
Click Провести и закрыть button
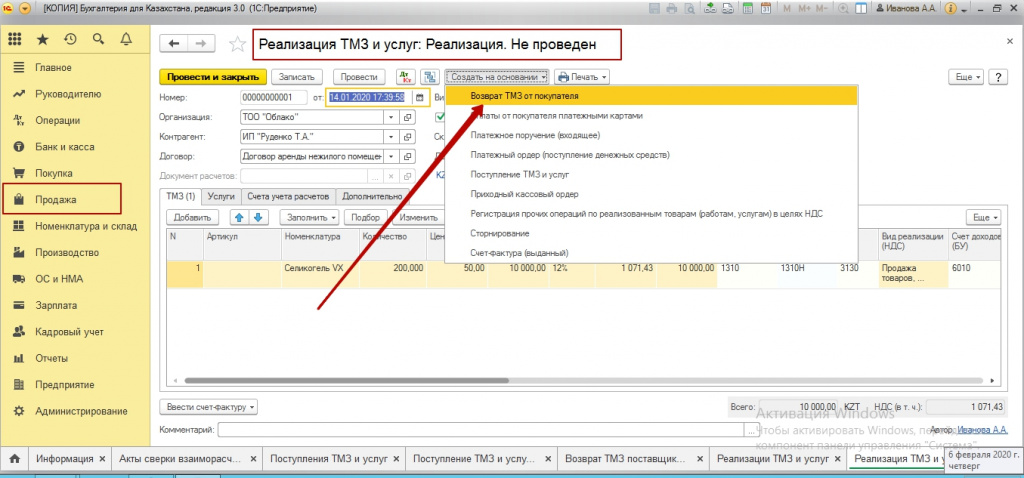(214, 77)
